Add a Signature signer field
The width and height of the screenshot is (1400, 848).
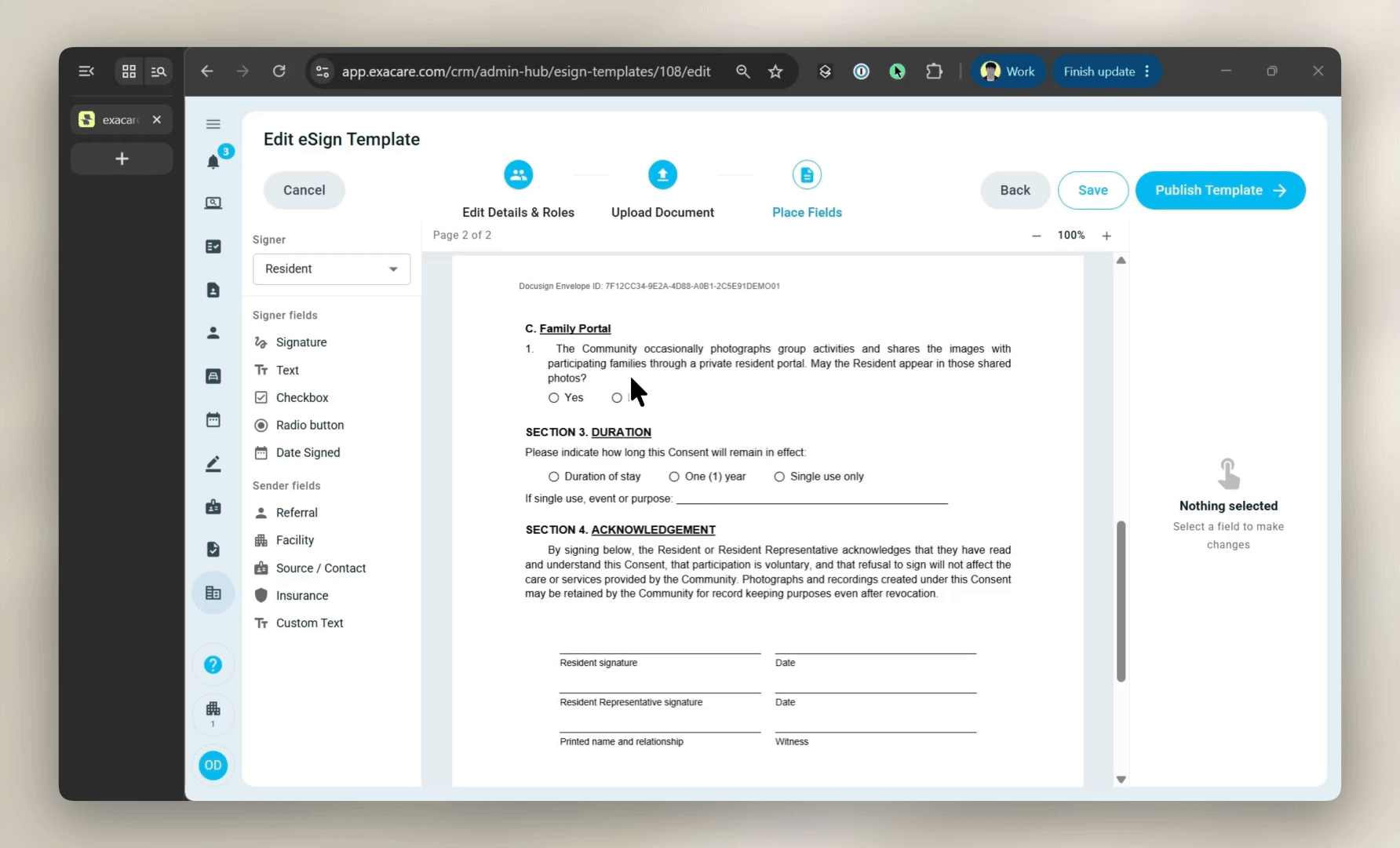pyautogui.click(x=290, y=342)
